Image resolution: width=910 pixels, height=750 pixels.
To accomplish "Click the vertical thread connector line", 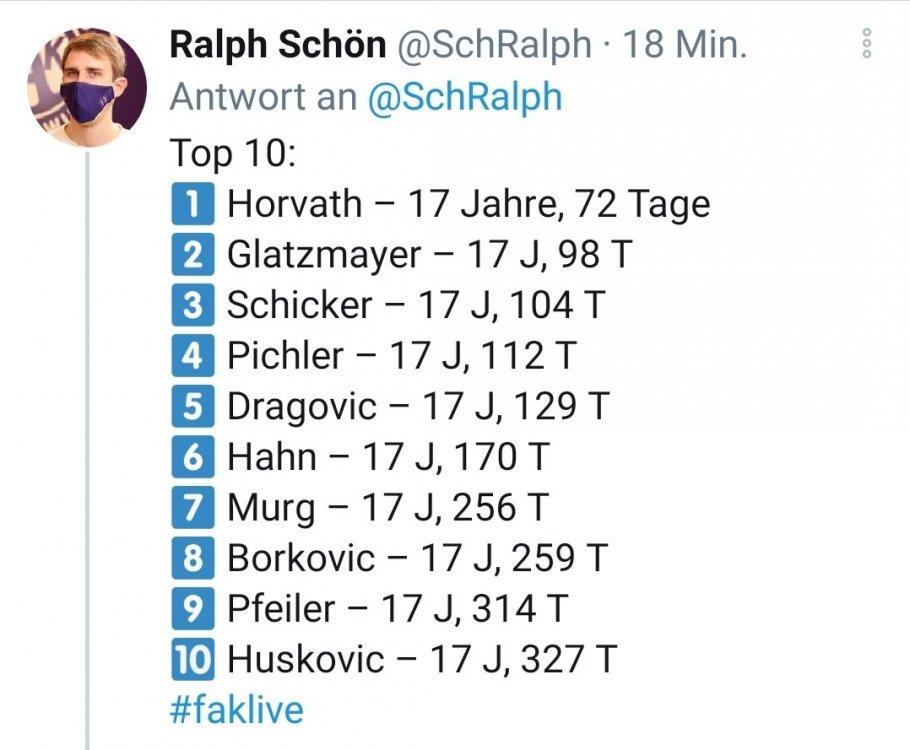I will click(88, 451).
